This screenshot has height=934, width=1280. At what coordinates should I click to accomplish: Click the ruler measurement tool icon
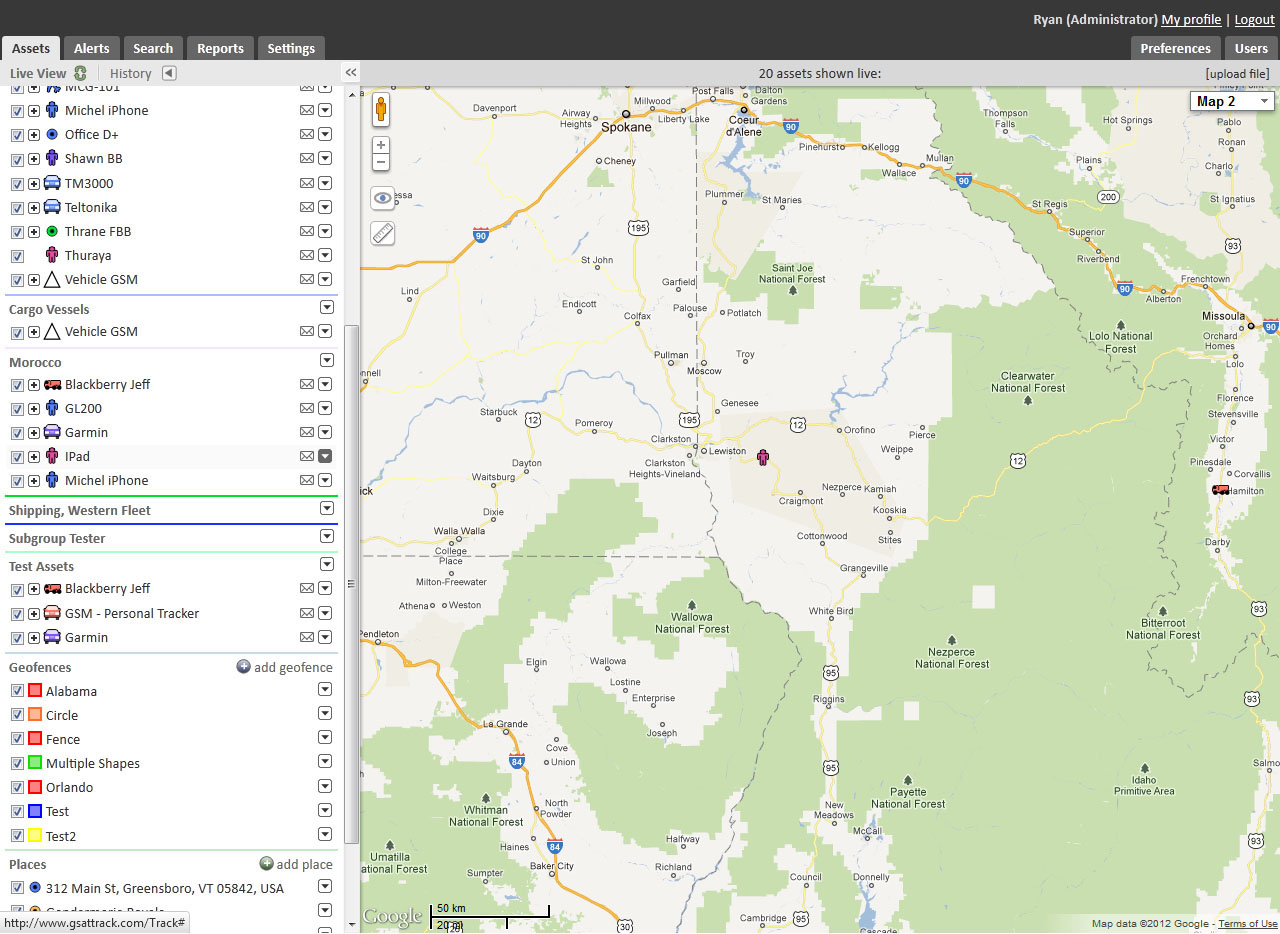click(x=382, y=233)
